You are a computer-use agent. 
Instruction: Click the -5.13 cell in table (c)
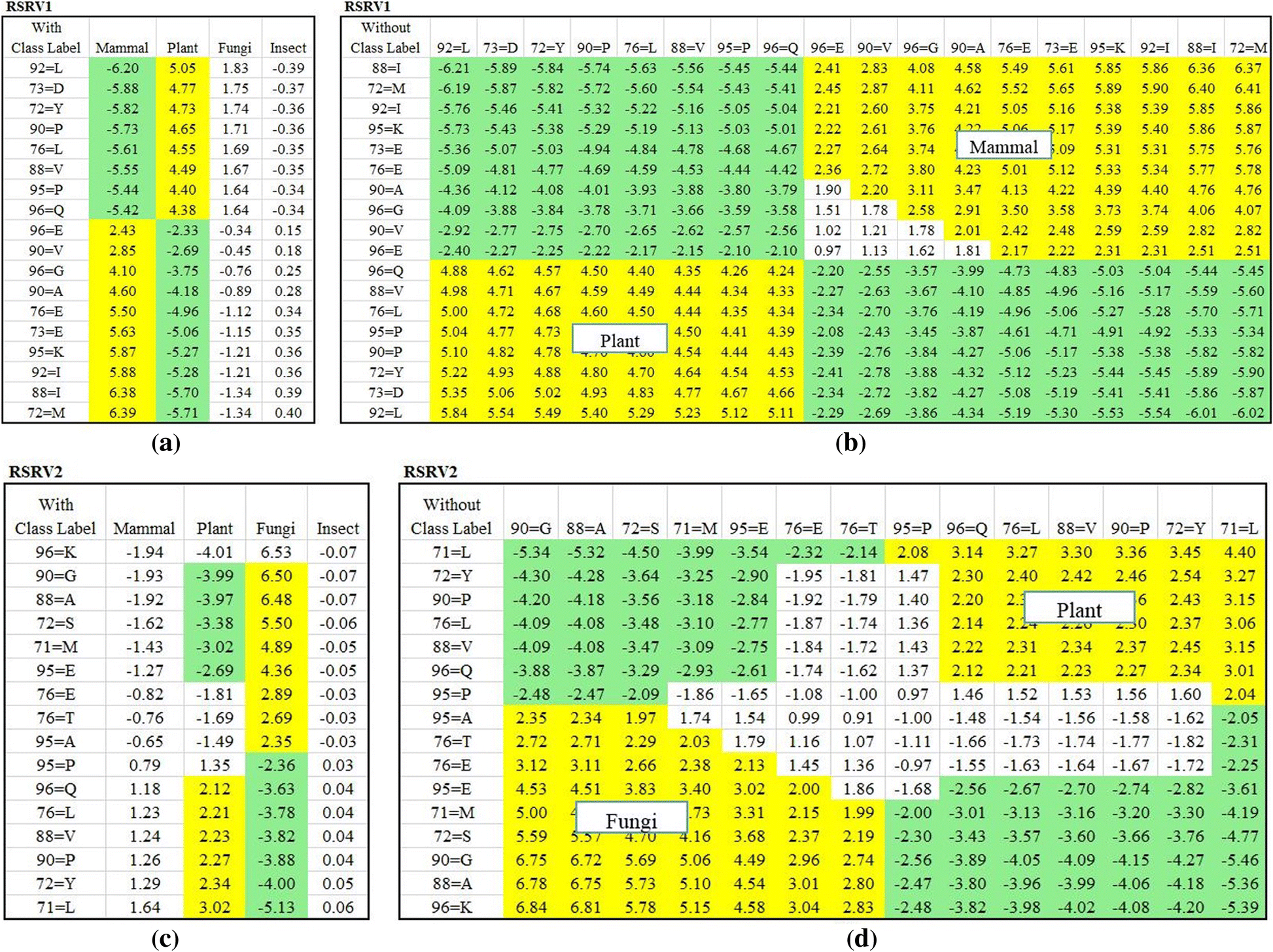276,907
